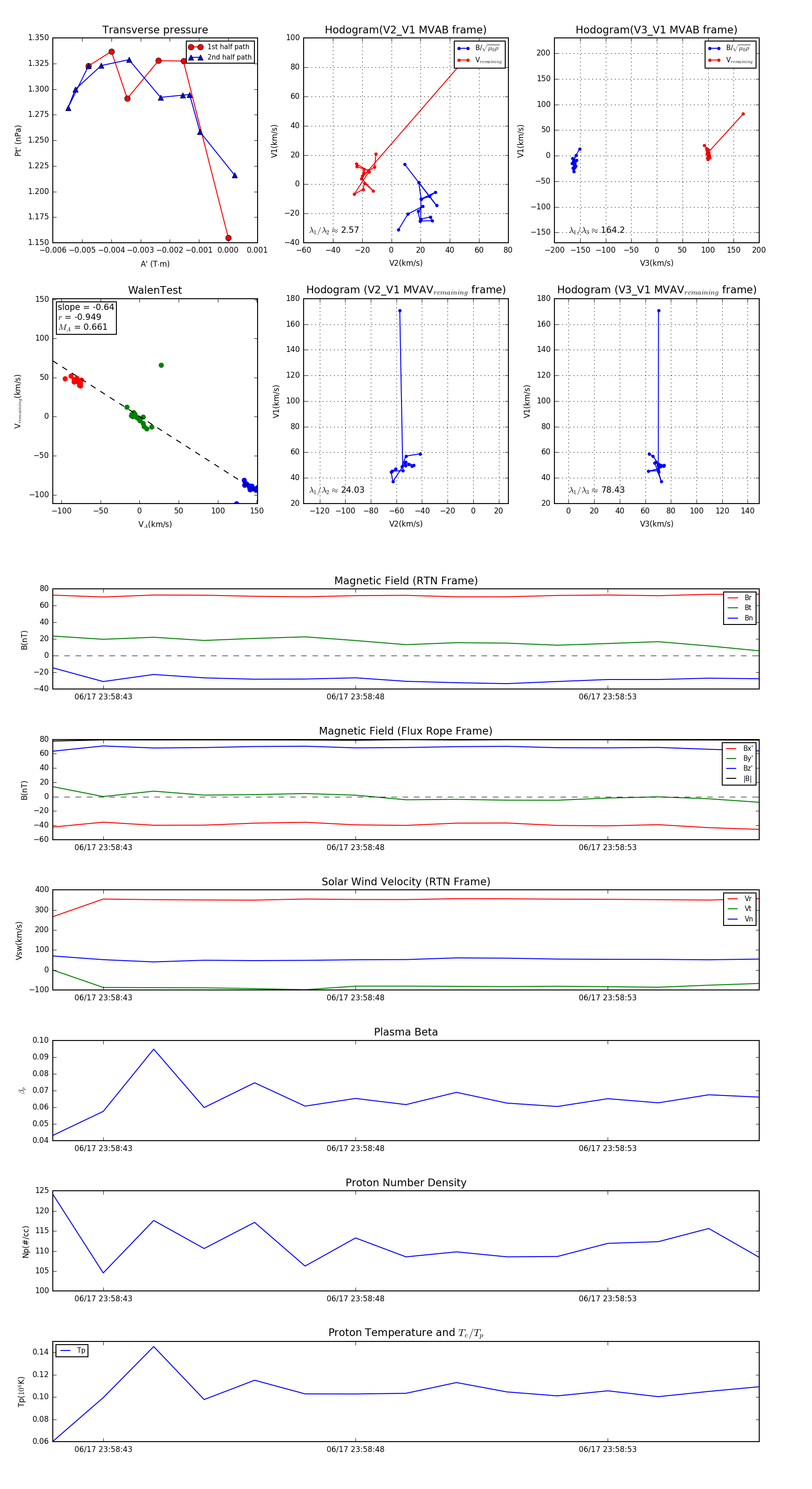Click 23:58:48 tick label under Plasma Beta plot
Viewport: 812px width, 1489px height.
(355, 1148)
